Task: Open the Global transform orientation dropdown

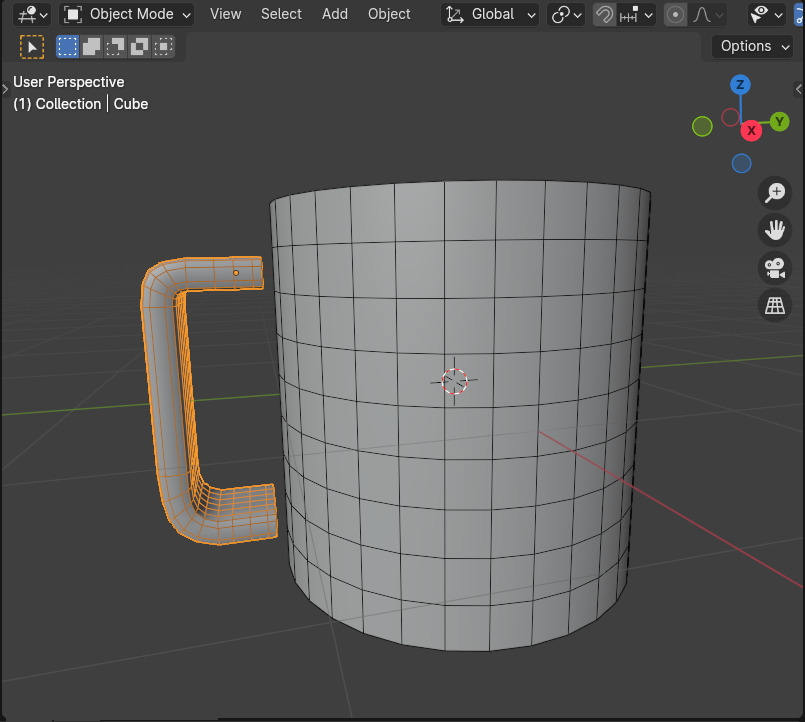Action: point(490,14)
